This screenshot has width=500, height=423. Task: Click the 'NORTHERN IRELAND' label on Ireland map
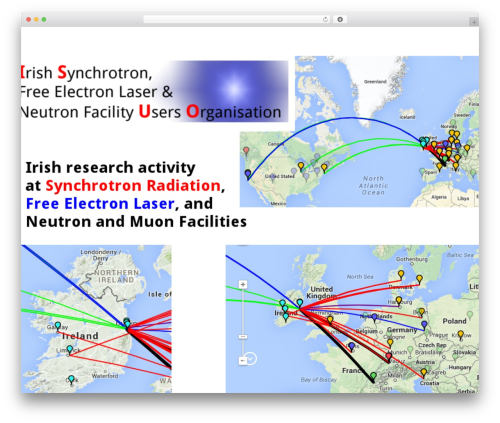pyautogui.click(x=116, y=276)
